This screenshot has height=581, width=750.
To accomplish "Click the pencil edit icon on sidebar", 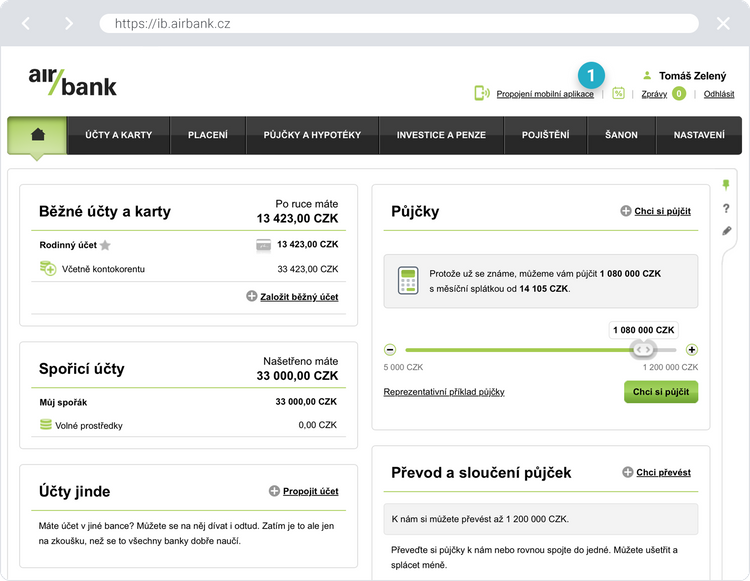I will click(x=727, y=231).
